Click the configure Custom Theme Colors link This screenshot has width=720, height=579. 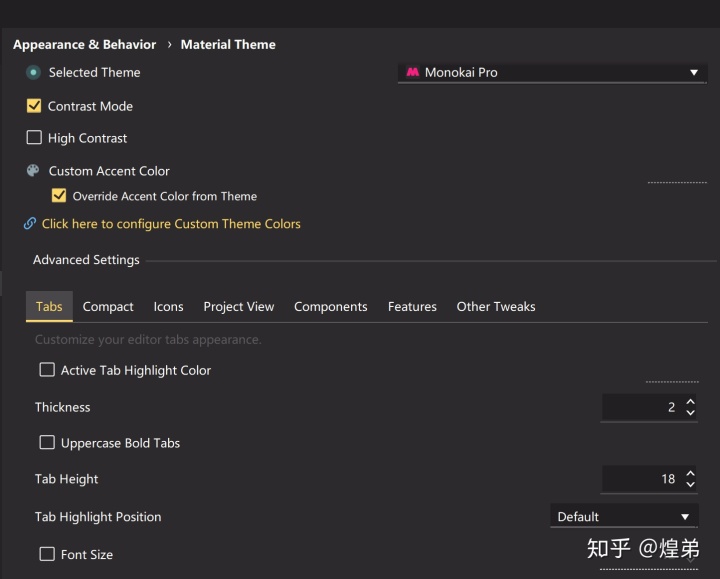tap(171, 224)
